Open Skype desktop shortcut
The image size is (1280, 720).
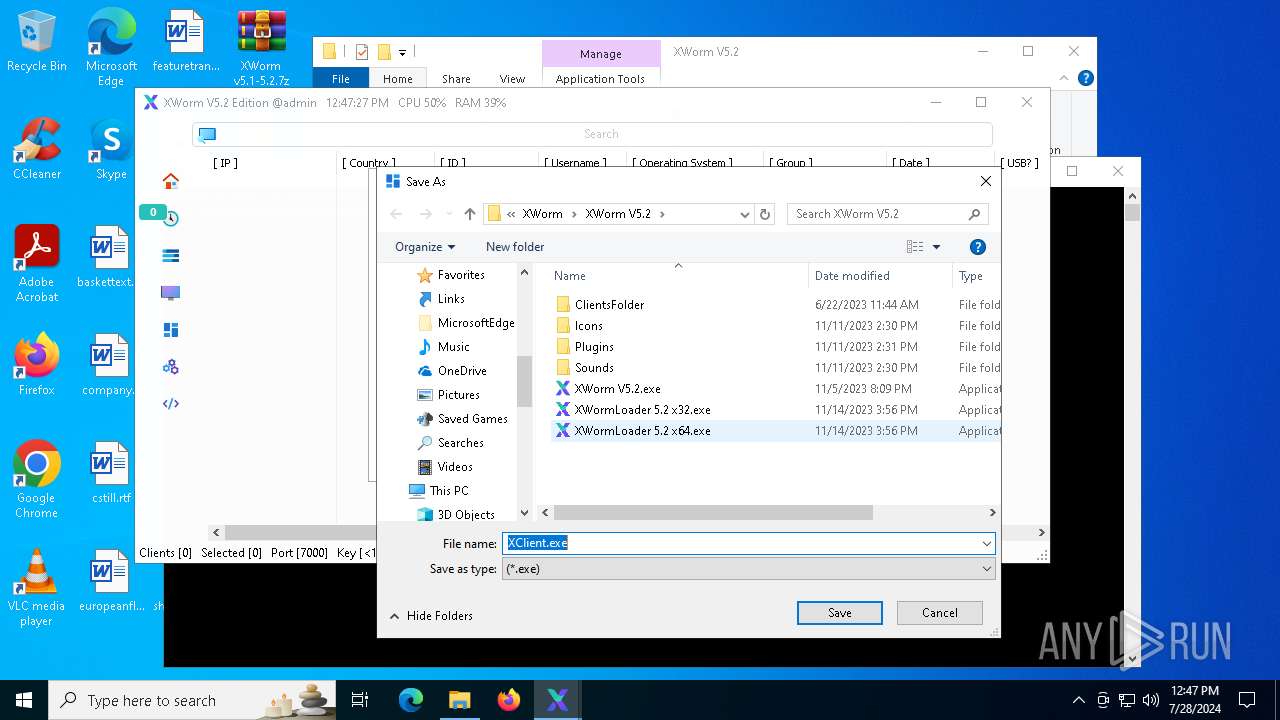pyautogui.click(x=111, y=149)
